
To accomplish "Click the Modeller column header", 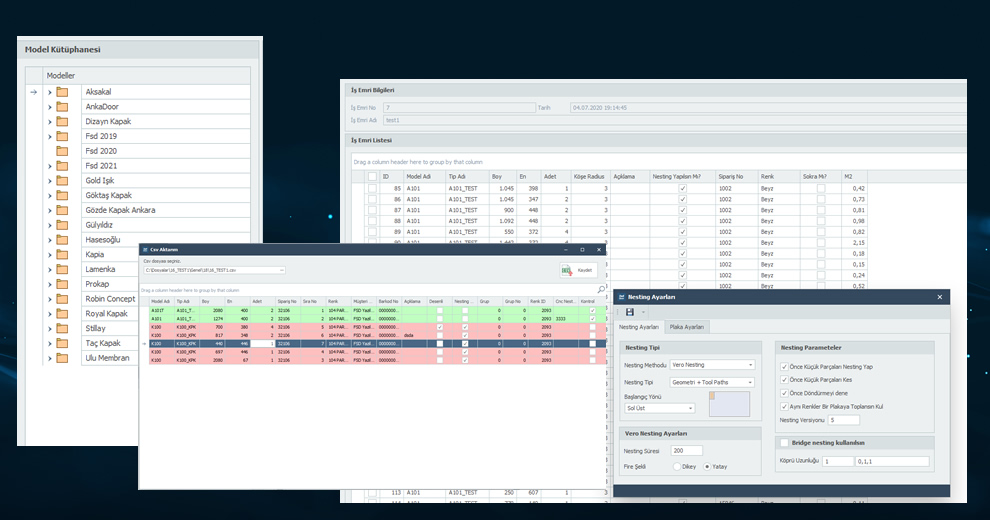I will [x=146, y=76].
